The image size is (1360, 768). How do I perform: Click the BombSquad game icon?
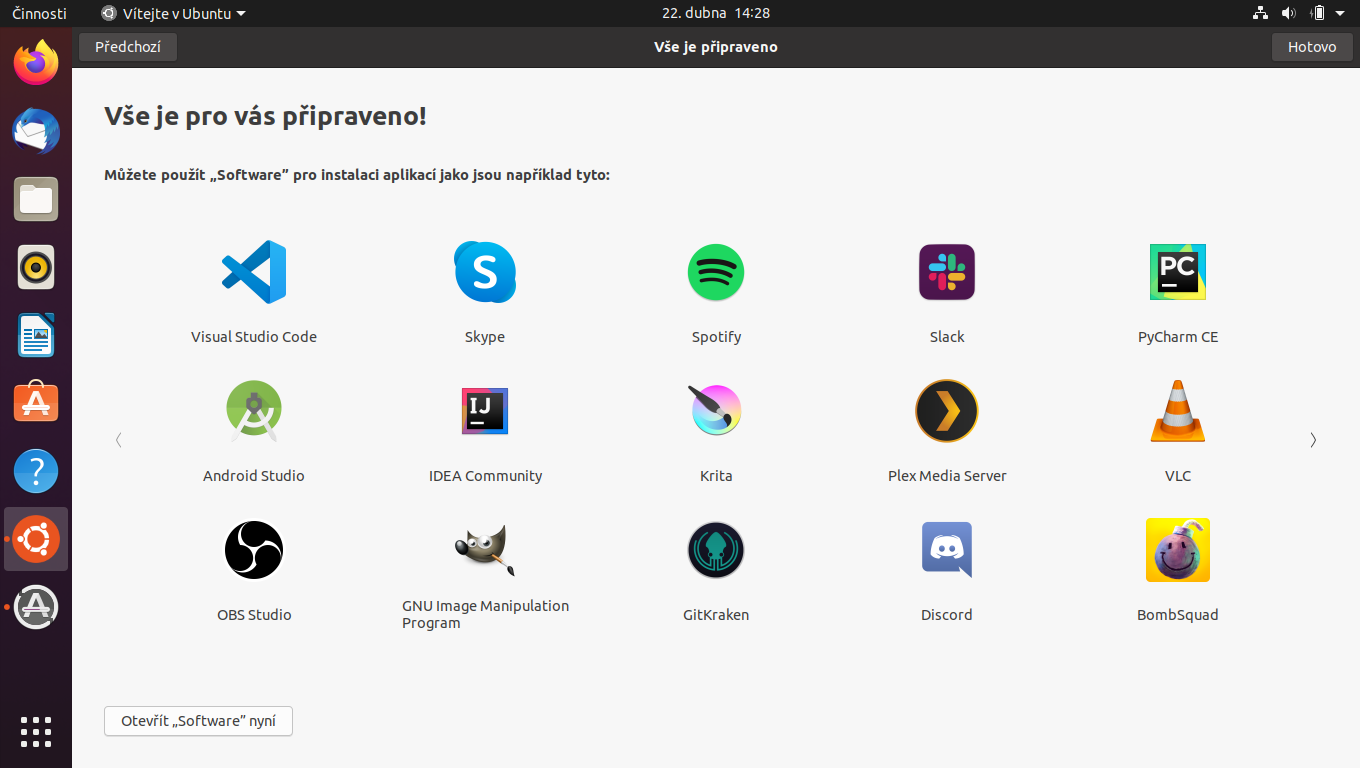click(1178, 550)
